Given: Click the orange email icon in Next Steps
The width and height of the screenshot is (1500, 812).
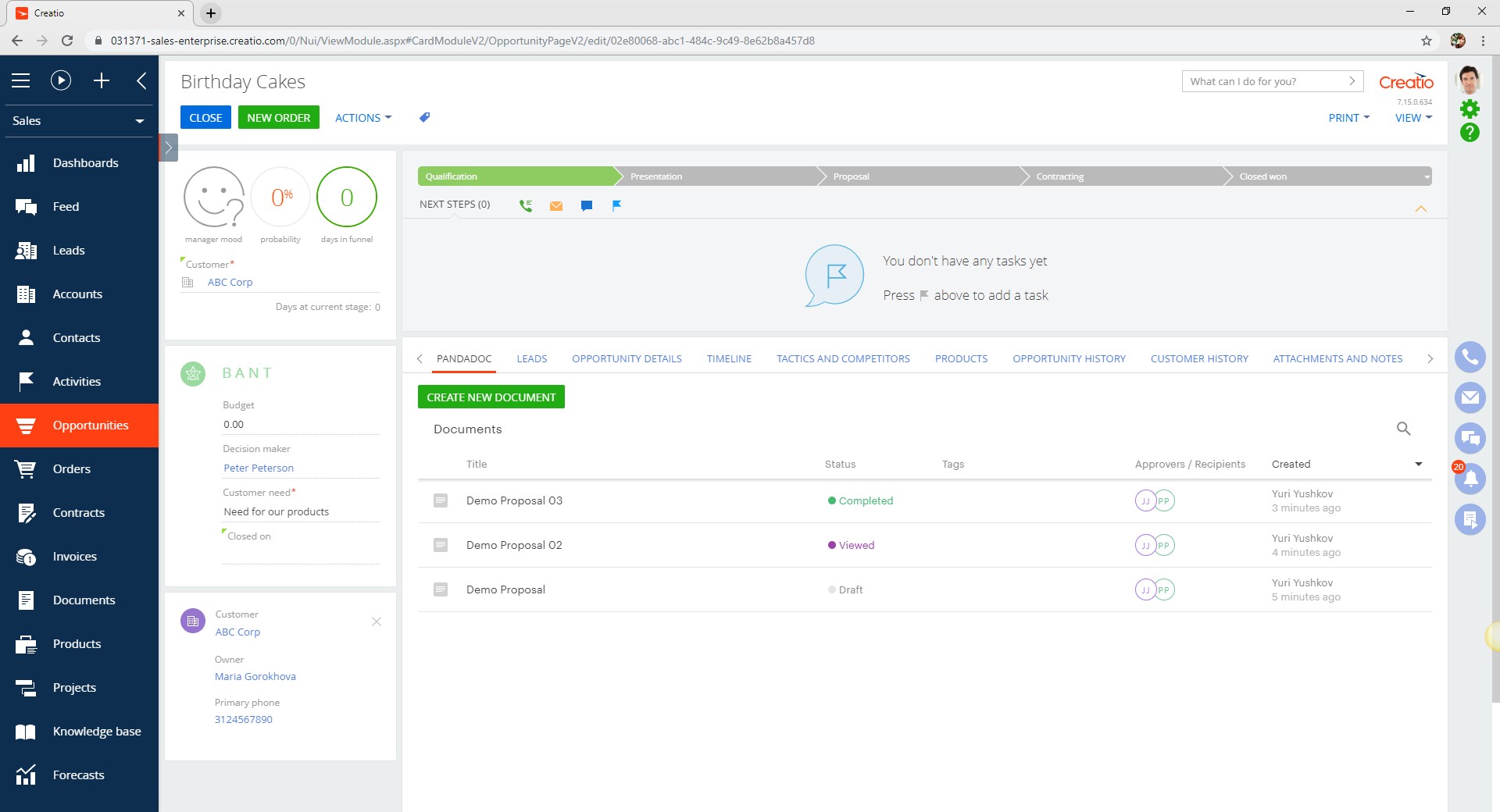Looking at the screenshot, I should pyautogui.click(x=556, y=205).
